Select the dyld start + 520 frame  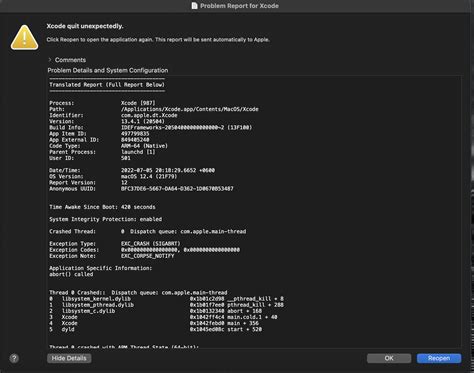156,329
